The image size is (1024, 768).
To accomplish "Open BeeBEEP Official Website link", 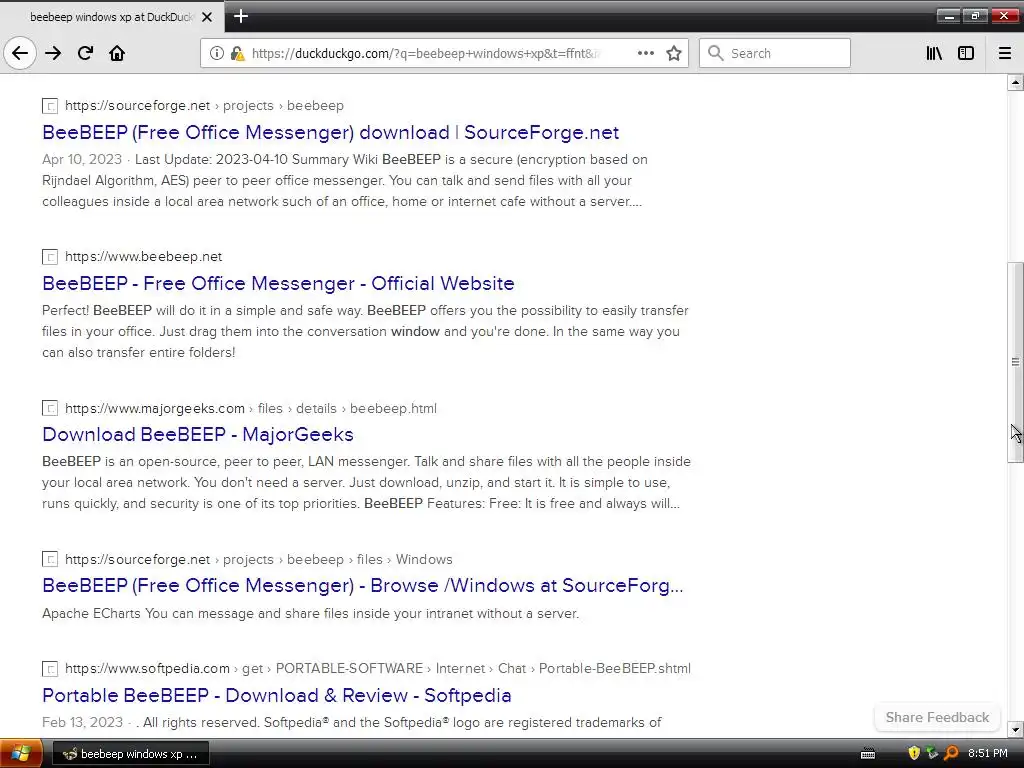I will click(278, 283).
